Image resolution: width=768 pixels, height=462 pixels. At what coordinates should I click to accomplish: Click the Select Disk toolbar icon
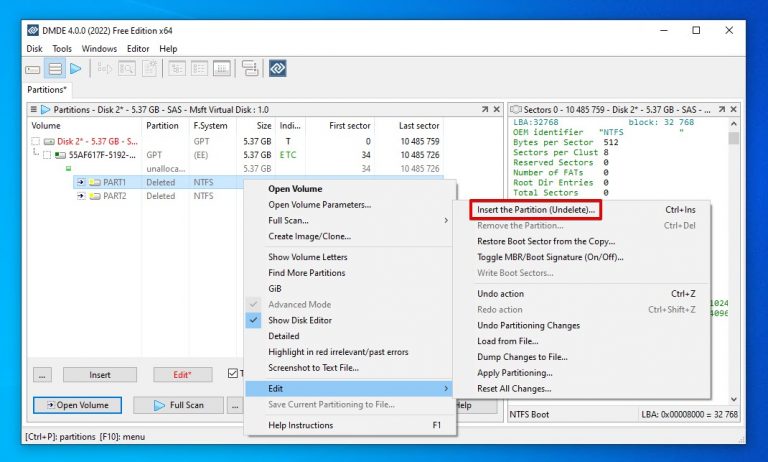coord(33,69)
